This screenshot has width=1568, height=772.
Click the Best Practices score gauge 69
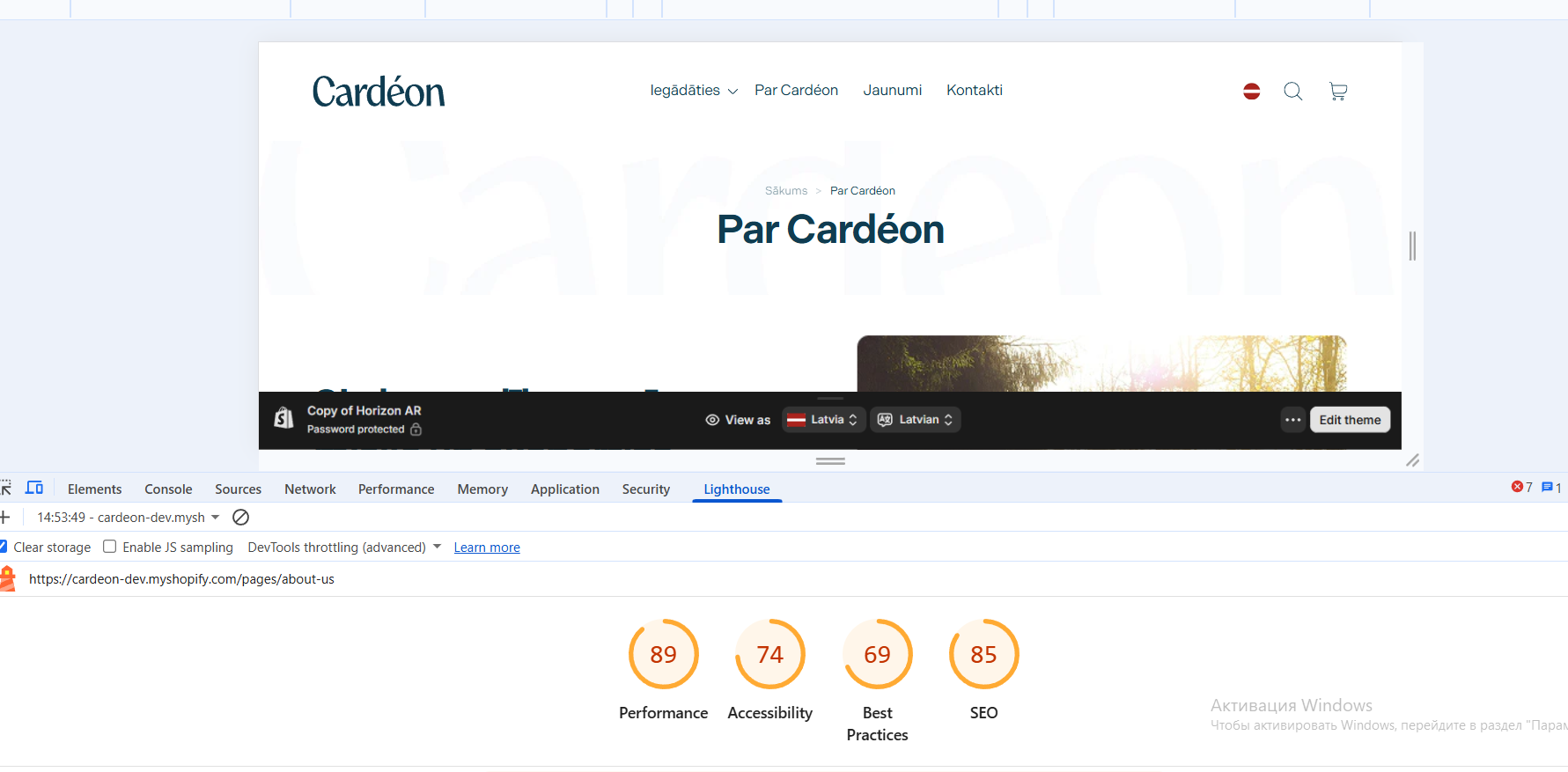point(877,654)
